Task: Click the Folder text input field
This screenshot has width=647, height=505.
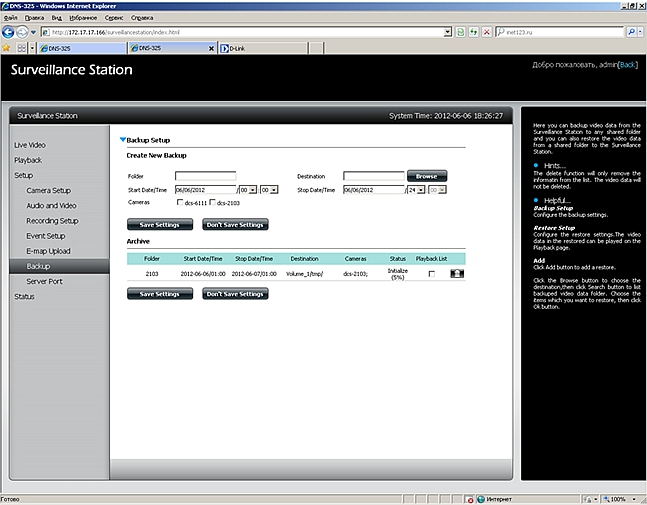Action: tap(204, 175)
